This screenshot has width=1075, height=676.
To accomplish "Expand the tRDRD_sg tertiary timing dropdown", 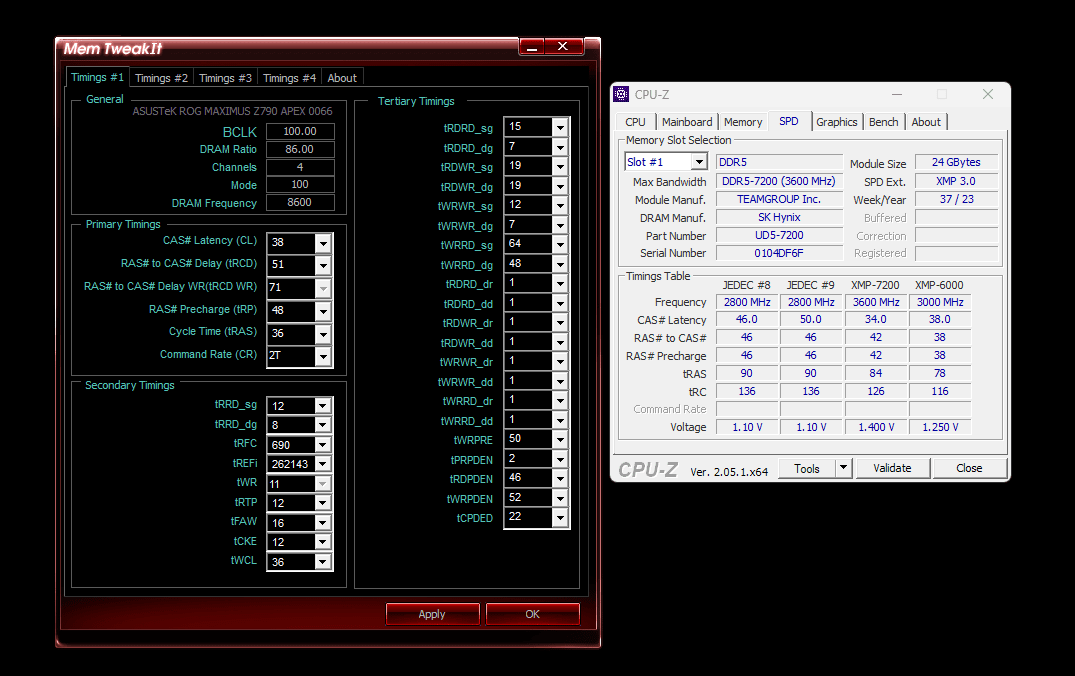I will tap(561, 128).
